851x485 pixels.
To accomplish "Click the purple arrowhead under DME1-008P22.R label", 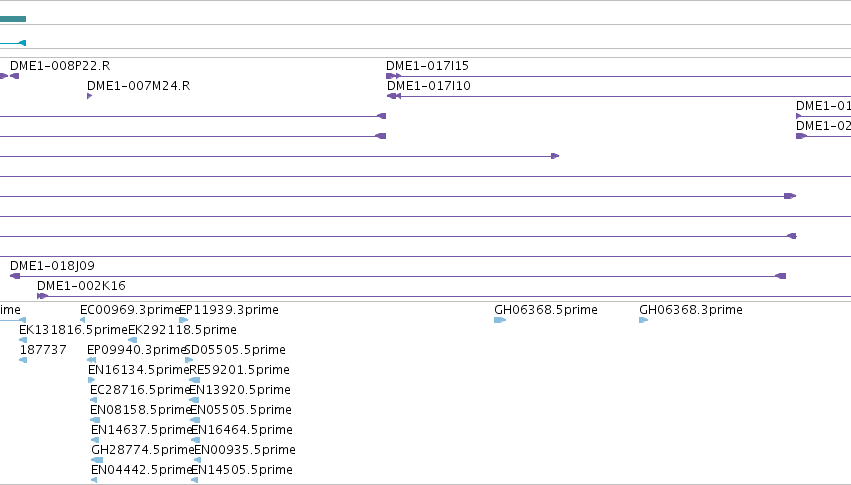I will point(15,76).
